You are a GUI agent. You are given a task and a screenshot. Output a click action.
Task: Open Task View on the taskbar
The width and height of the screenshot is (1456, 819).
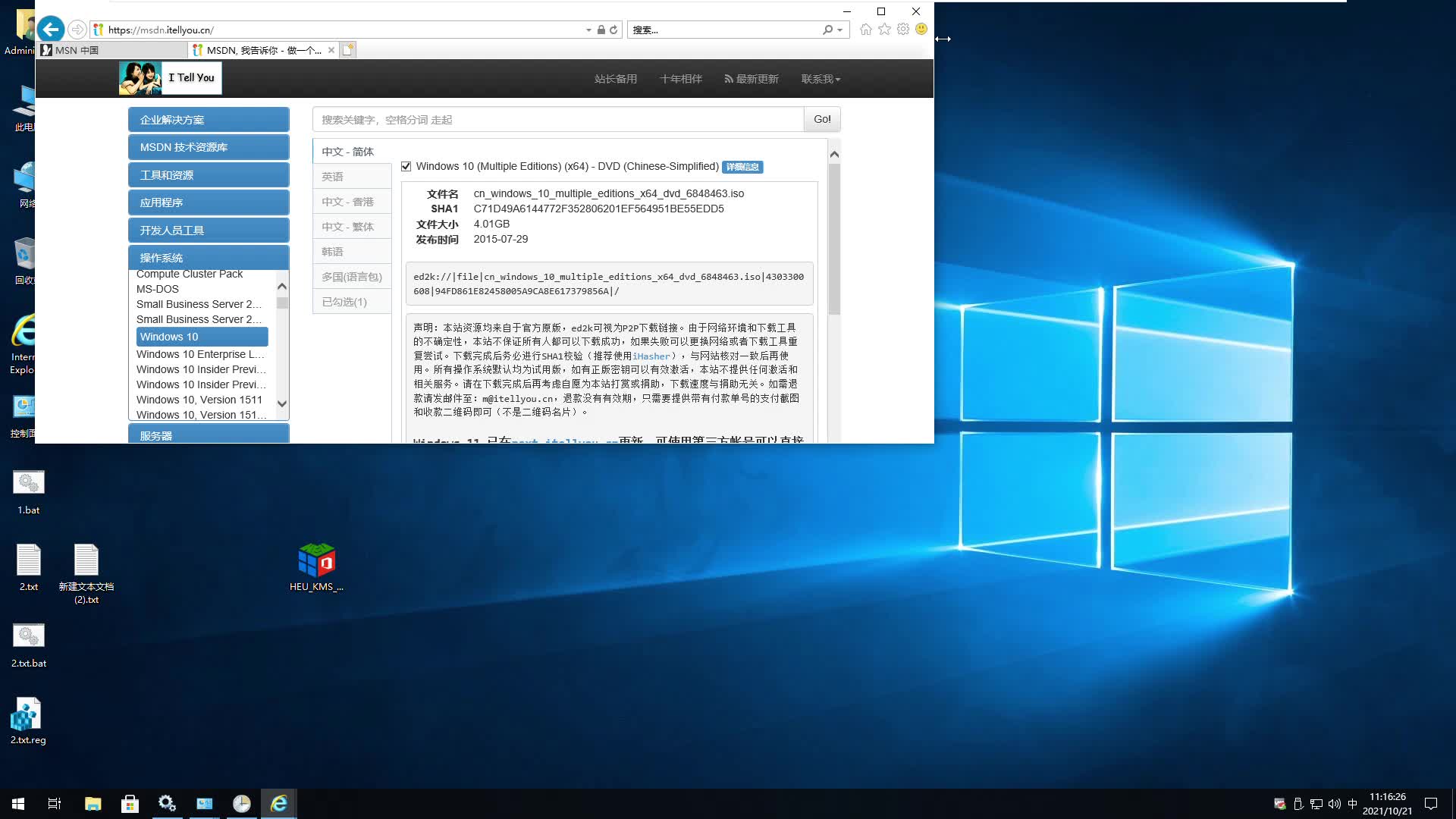point(55,804)
